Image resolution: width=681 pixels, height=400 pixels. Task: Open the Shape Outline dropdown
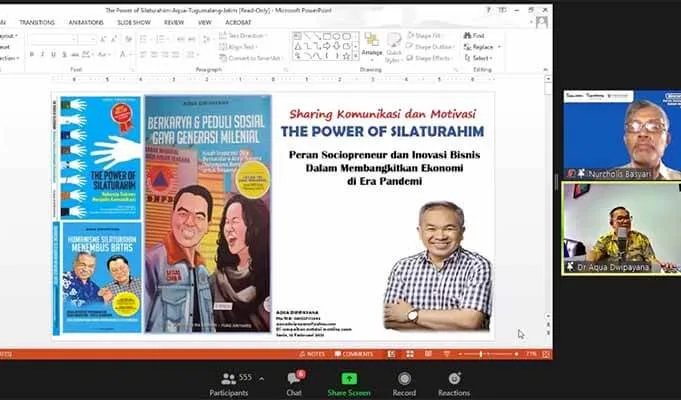click(x=430, y=47)
